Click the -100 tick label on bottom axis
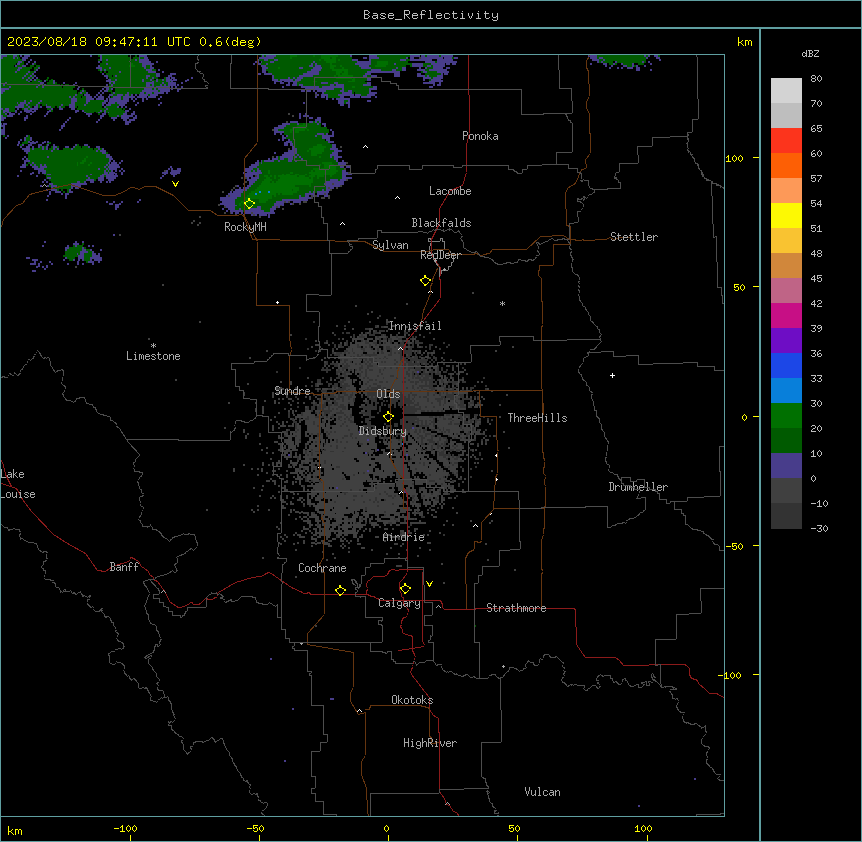Image resolution: width=862 pixels, height=842 pixels. [x=125, y=828]
